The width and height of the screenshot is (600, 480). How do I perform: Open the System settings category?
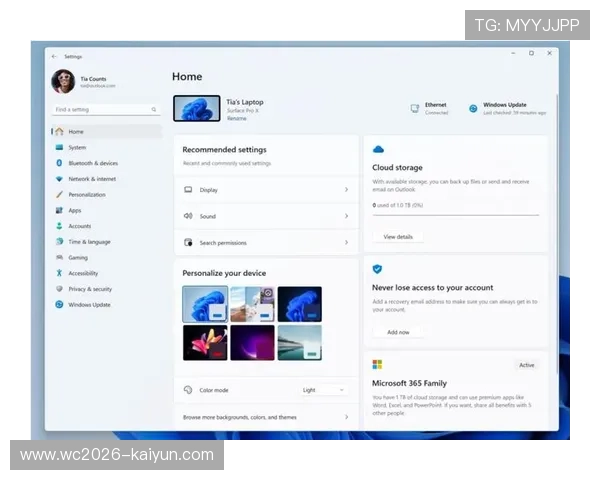(x=77, y=147)
